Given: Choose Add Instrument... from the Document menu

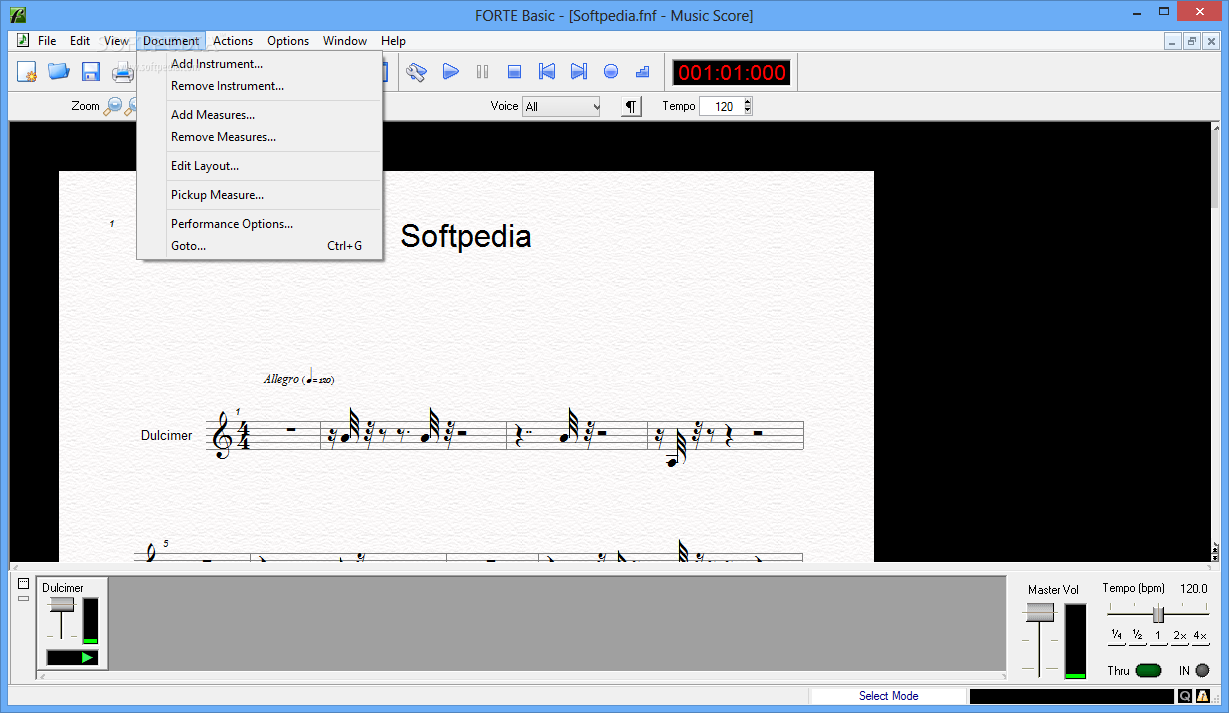Looking at the screenshot, I should tap(260, 64).
